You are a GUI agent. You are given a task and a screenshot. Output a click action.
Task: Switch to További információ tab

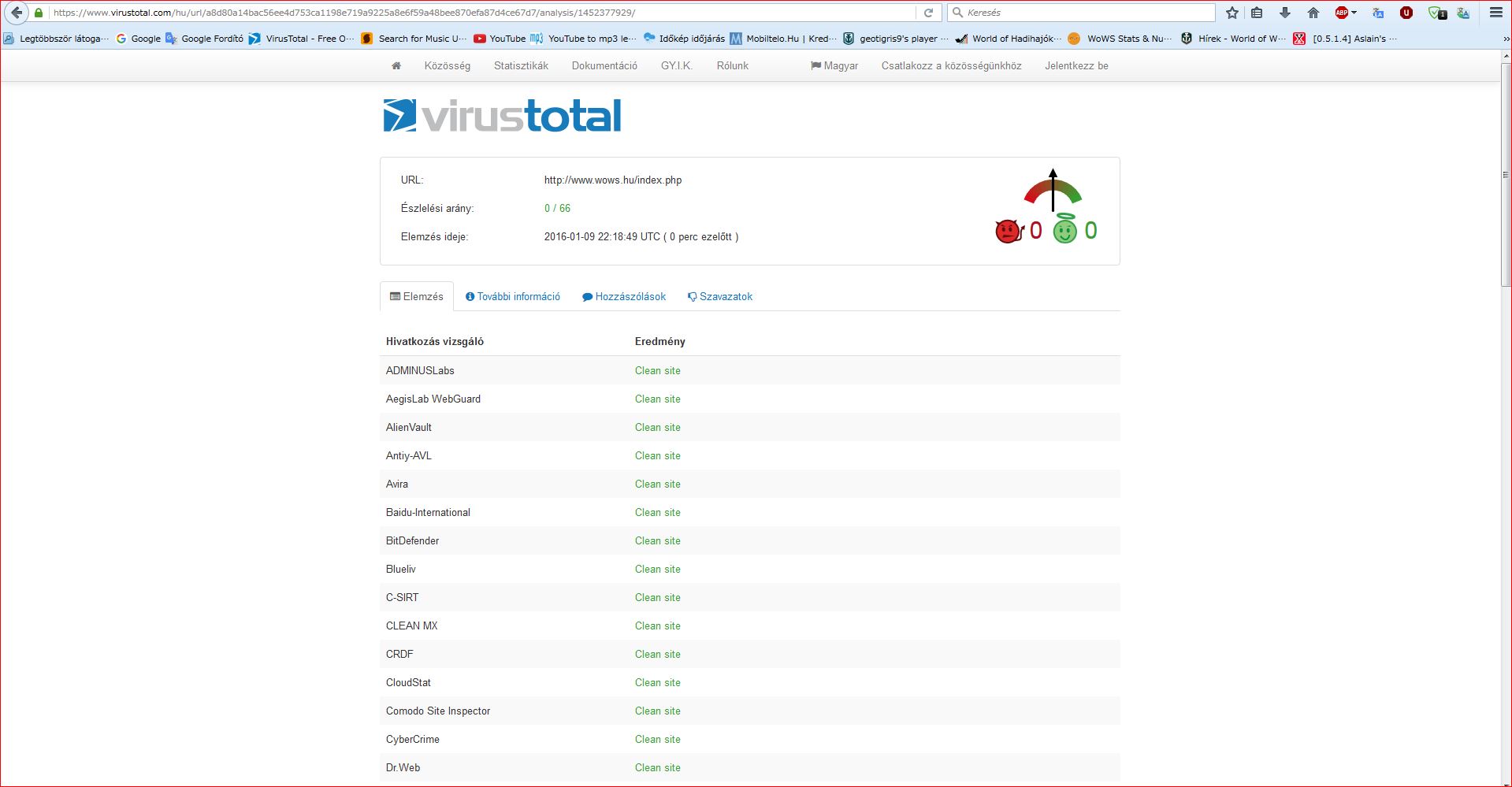click(x=513, y=297)
